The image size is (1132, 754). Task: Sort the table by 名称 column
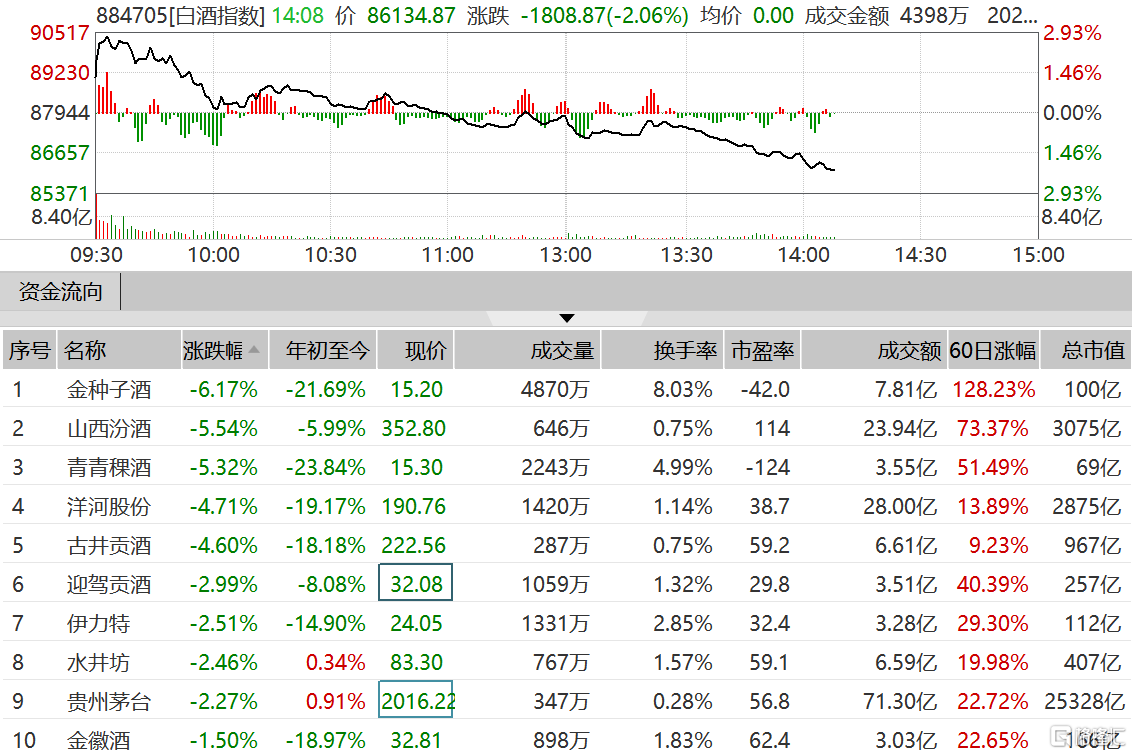[x=118, y=350]
